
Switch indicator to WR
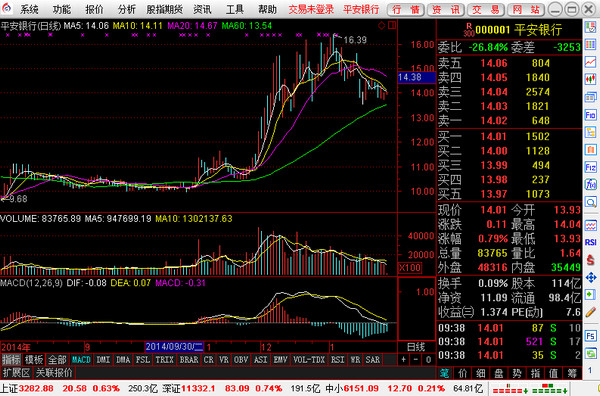pos(355,360)
